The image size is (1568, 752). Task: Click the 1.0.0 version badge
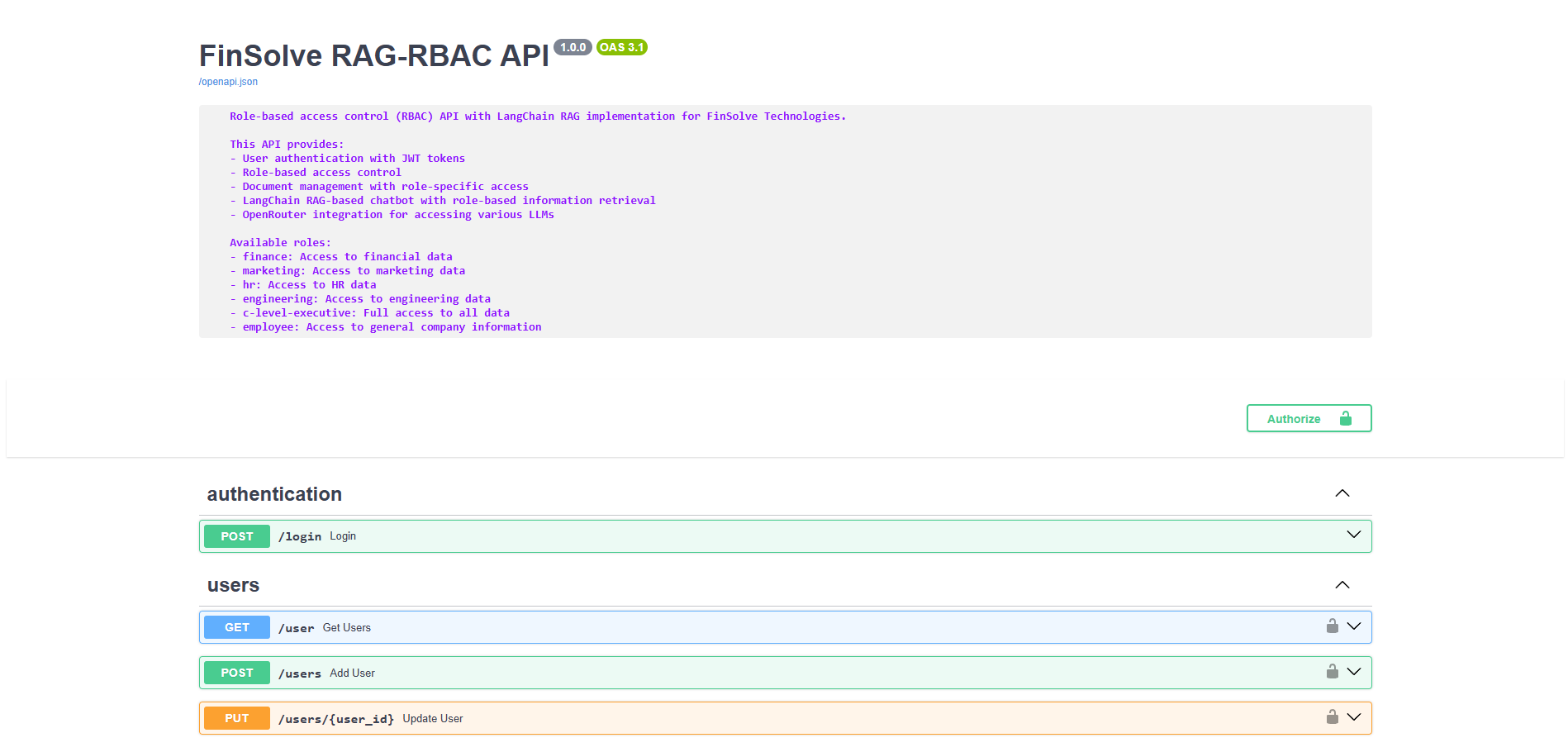573,47
